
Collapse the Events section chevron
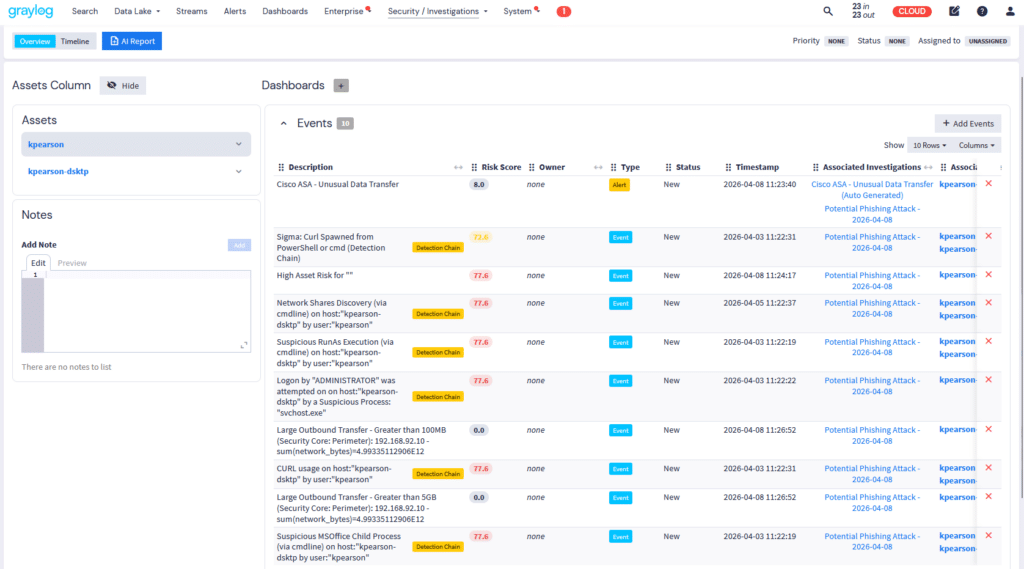[283, 123]
